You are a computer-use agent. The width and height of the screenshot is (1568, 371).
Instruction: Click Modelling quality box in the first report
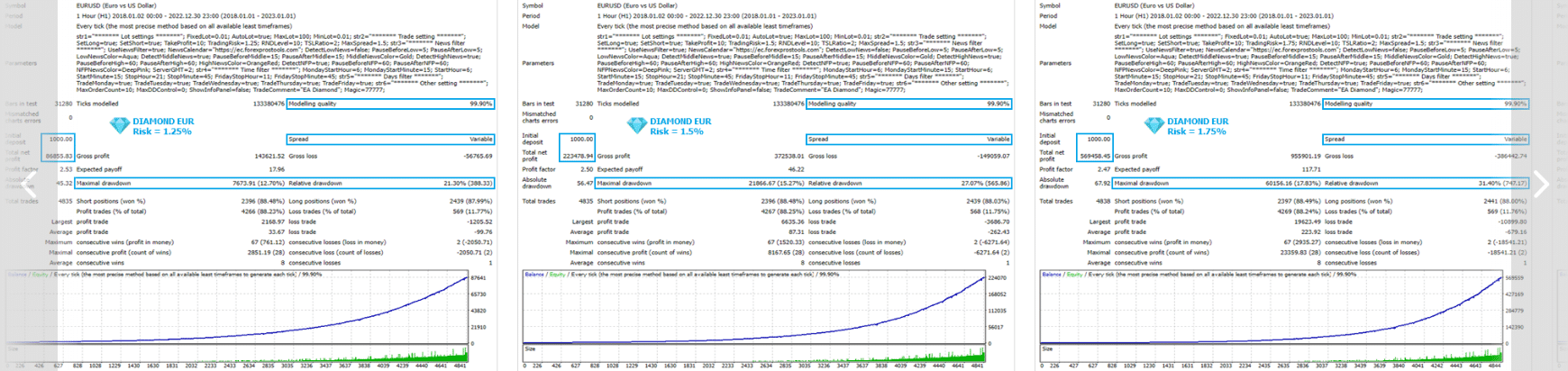pyautogui.click(x=390, y=104)
